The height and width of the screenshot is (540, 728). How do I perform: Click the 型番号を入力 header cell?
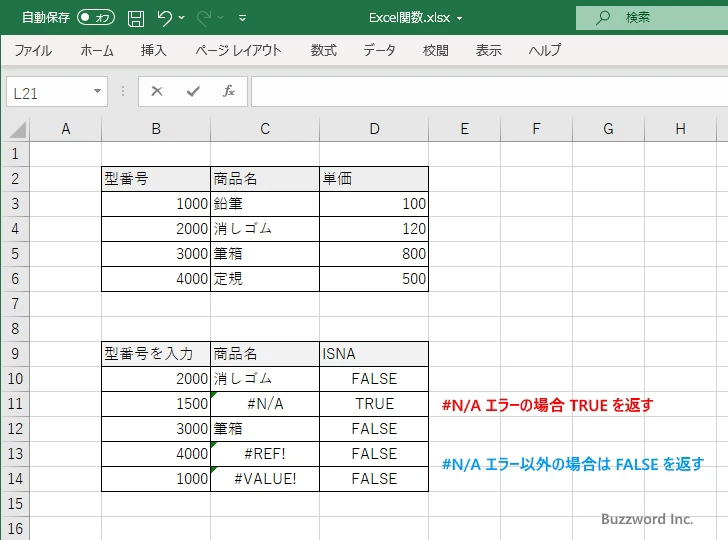pos(156,354)
